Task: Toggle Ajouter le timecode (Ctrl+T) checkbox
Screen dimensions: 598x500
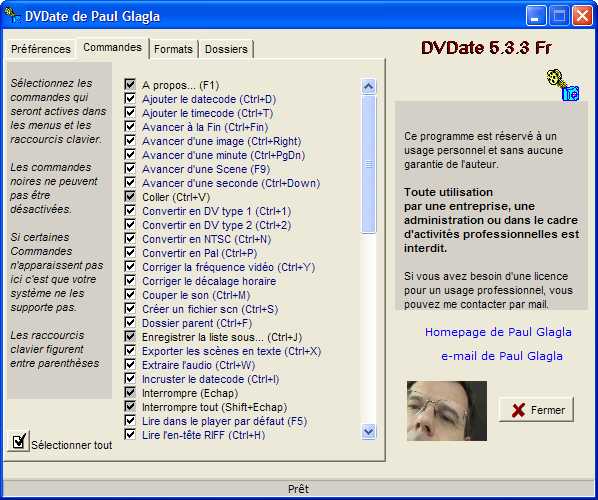Action: (x=130, y=113)
